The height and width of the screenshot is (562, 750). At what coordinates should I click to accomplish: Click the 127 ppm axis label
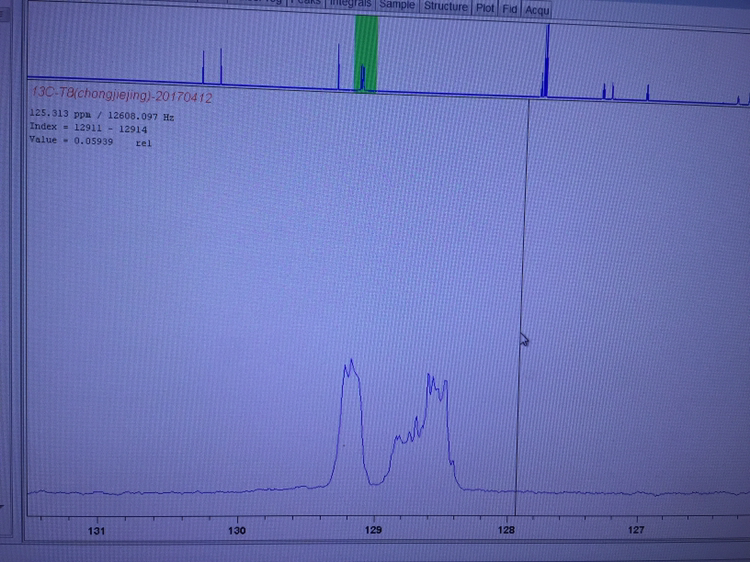point(636,529)
